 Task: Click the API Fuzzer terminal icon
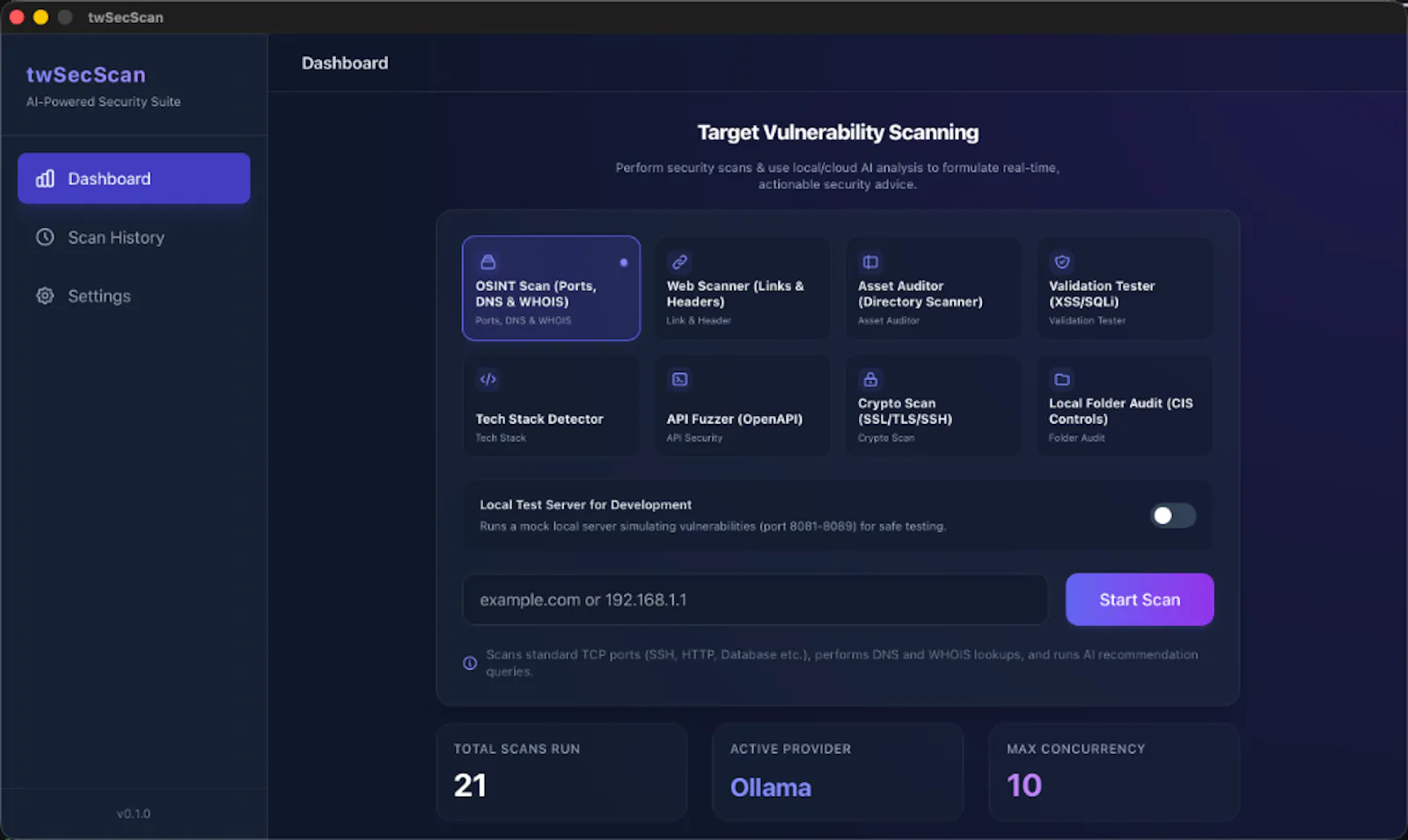[x=679, y=379]
